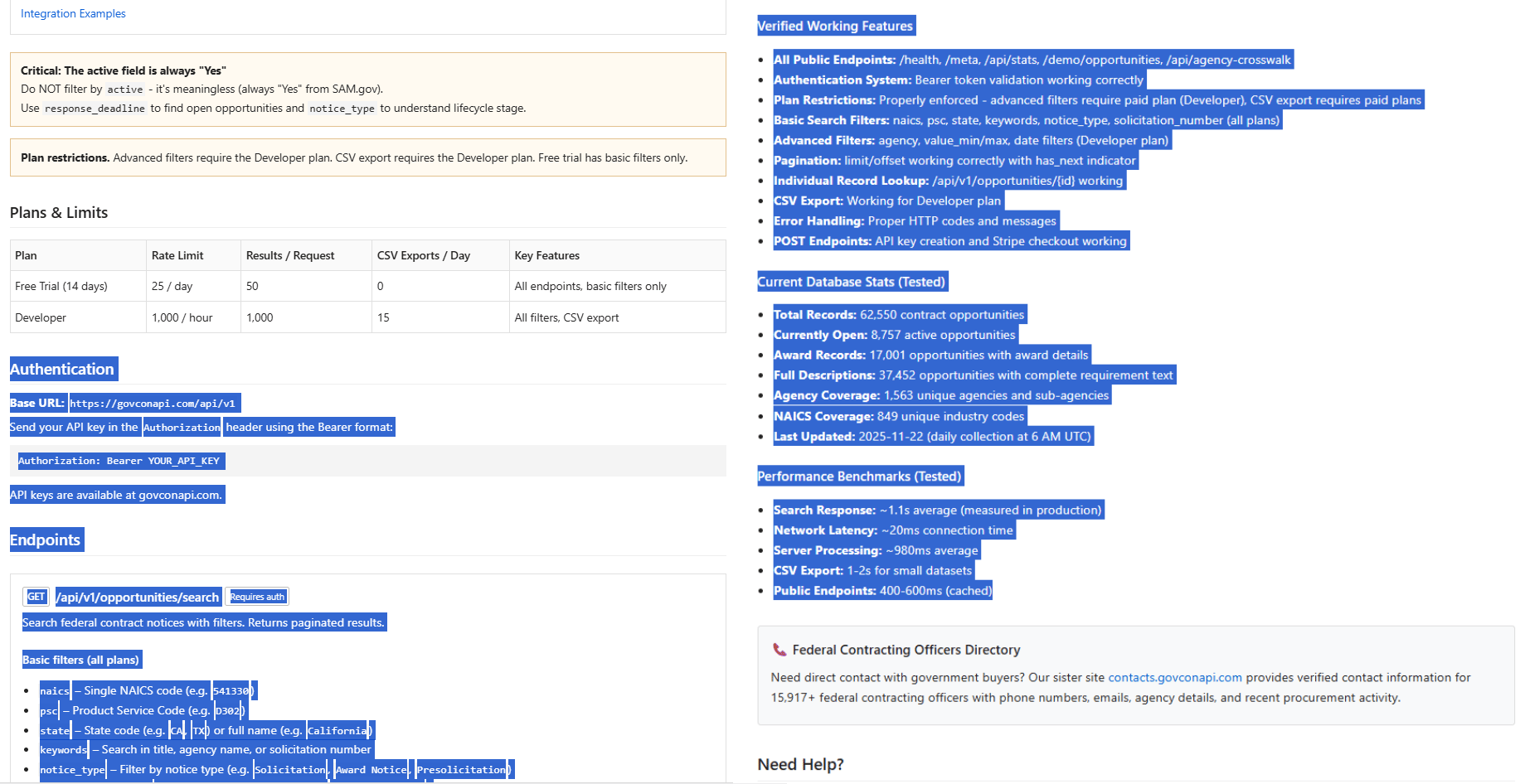Open the contacts.govconapi.com link

(x=1175, y=677)
